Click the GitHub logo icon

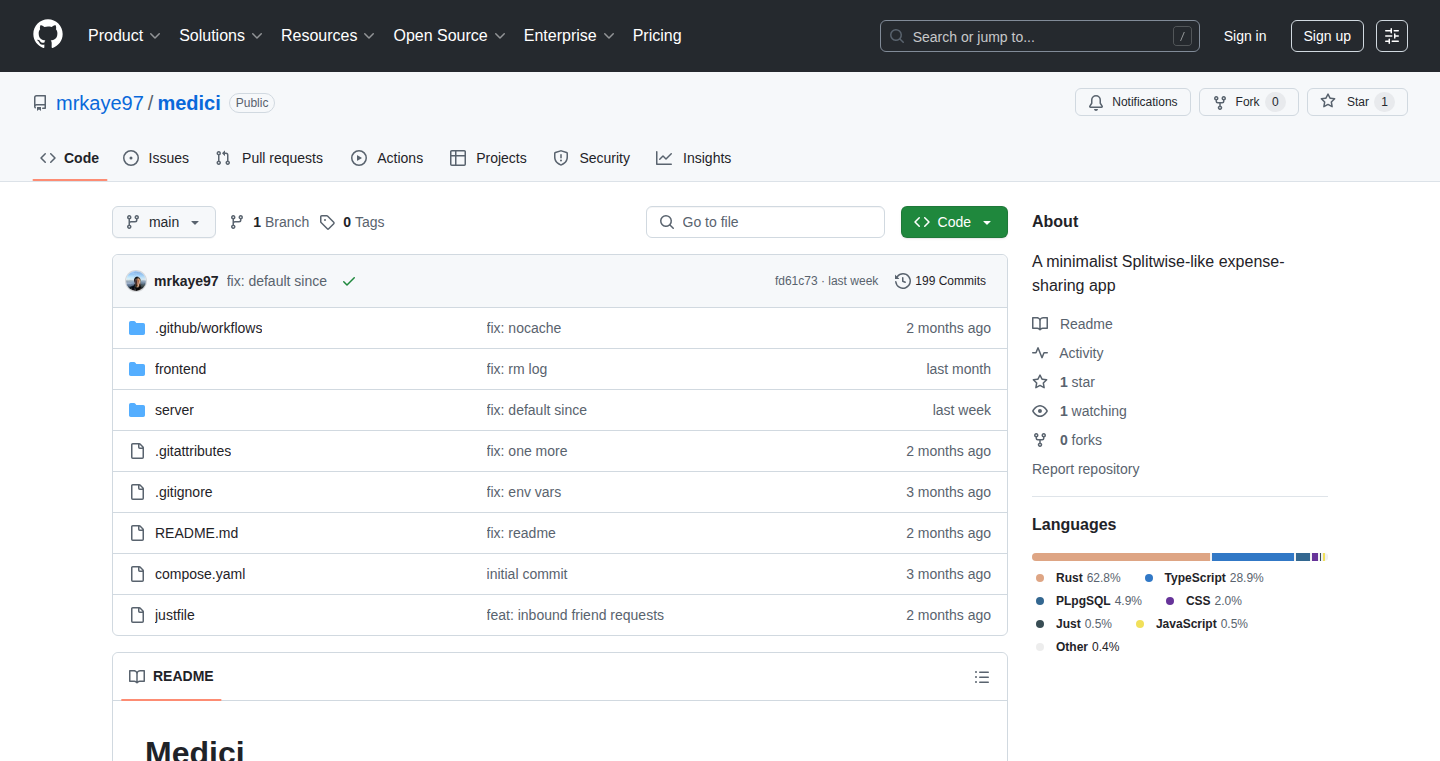tap(48, 35)
